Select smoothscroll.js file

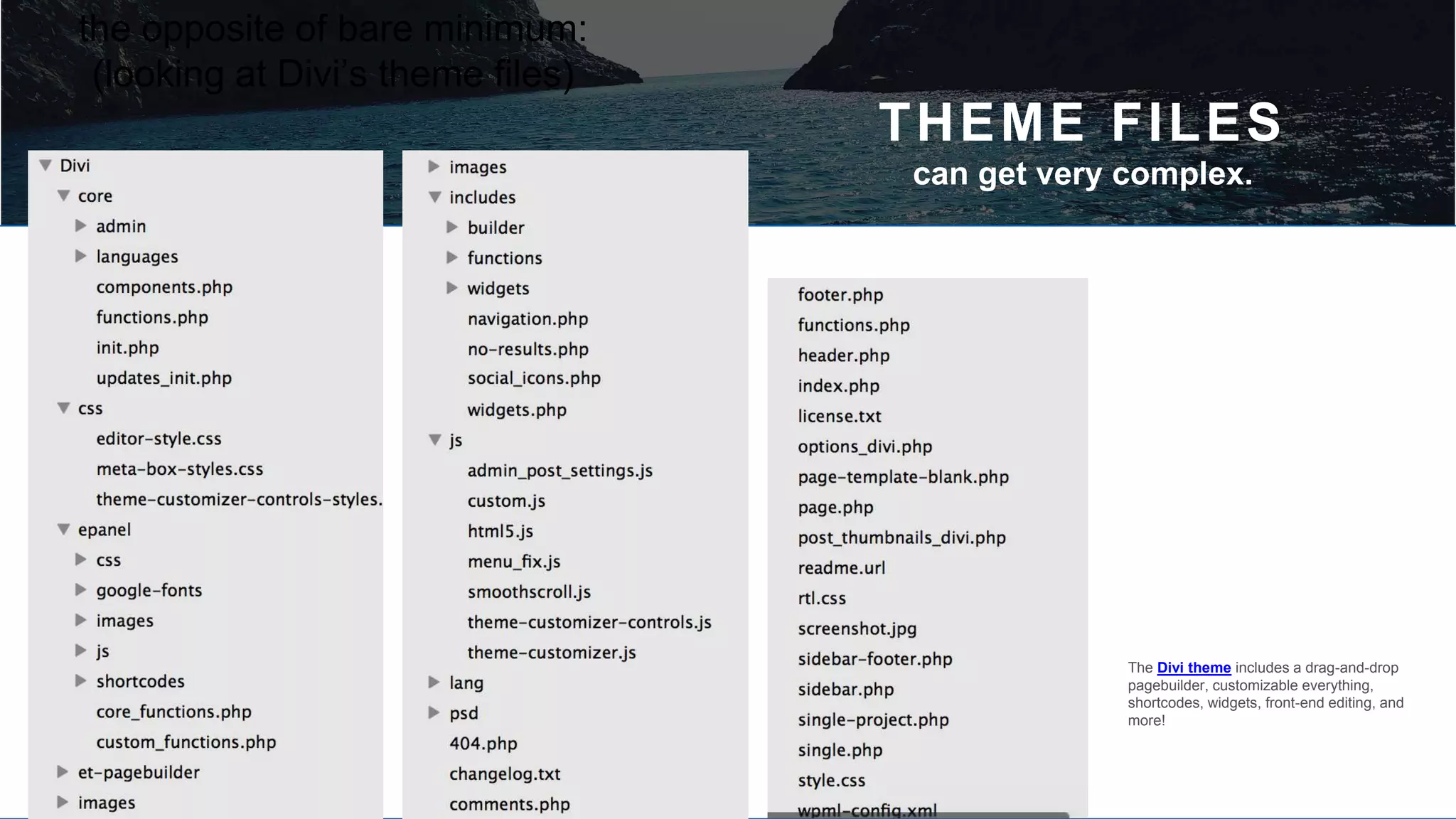(529, 592)
